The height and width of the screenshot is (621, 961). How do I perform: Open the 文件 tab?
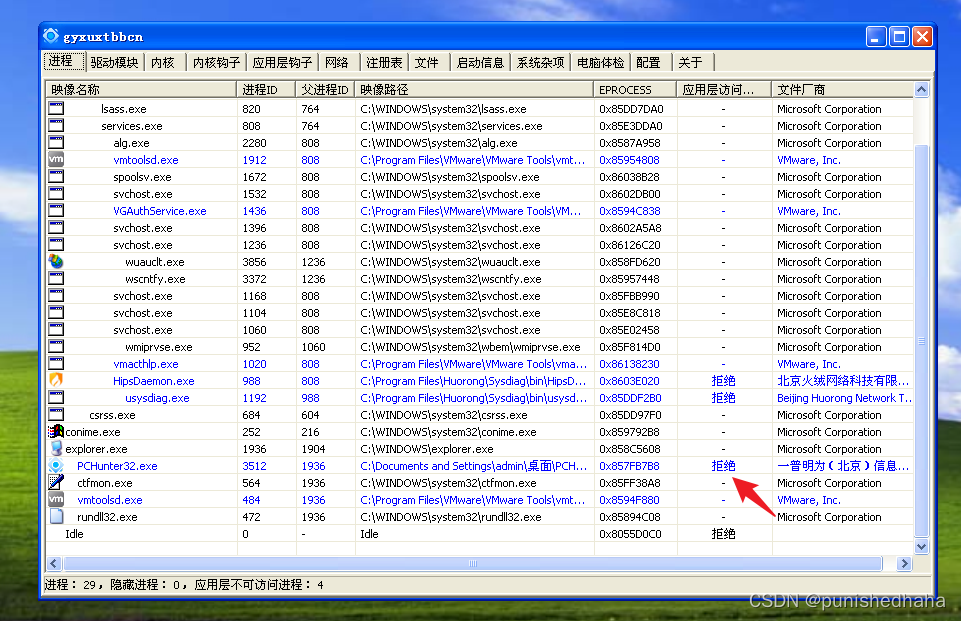point(427,63)
